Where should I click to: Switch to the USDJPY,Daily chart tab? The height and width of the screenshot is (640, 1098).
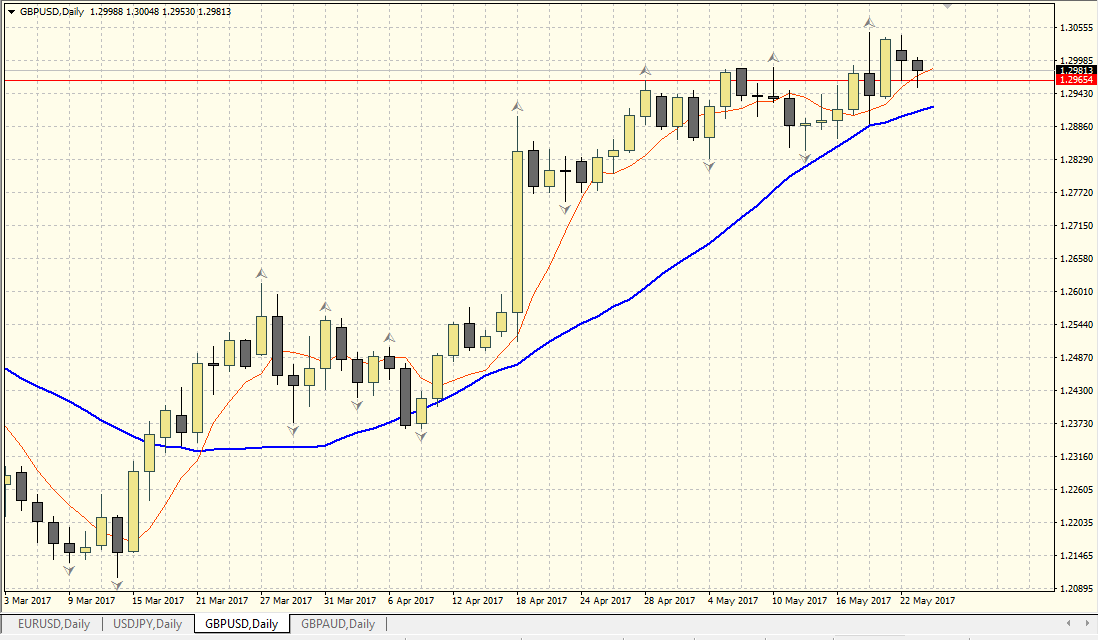click(148, 624)
